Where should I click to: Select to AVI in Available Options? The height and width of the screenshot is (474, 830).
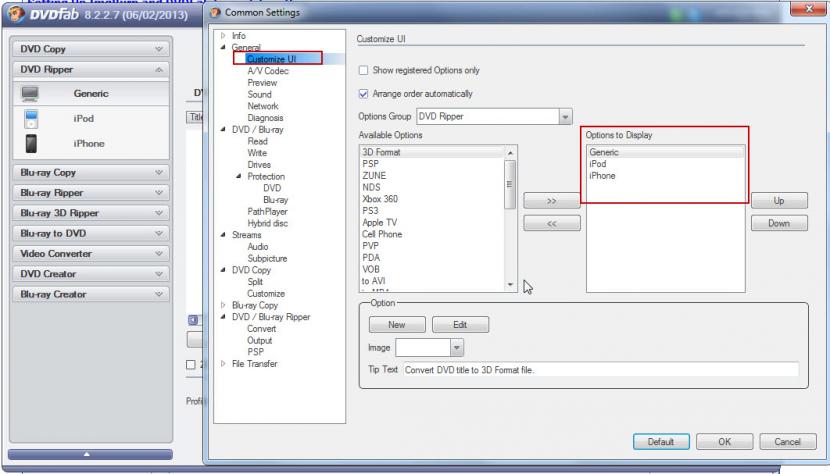pos(432,281)
